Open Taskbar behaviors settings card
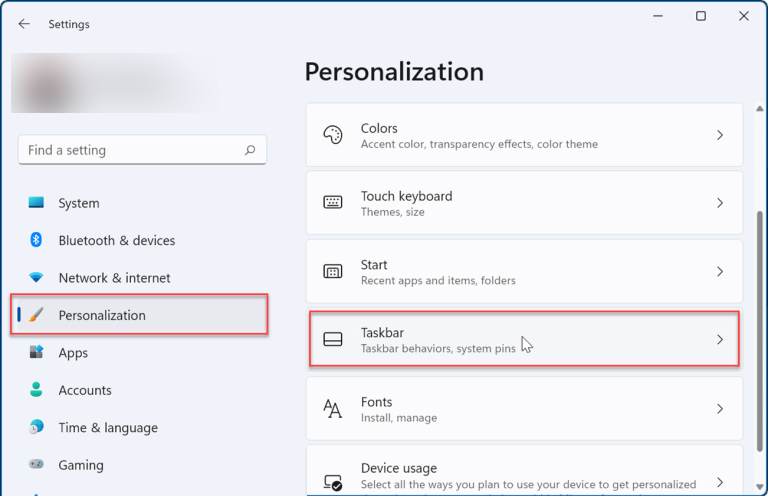Image resolution: width=768 pixels, height=496 pixels. [524, 339]
